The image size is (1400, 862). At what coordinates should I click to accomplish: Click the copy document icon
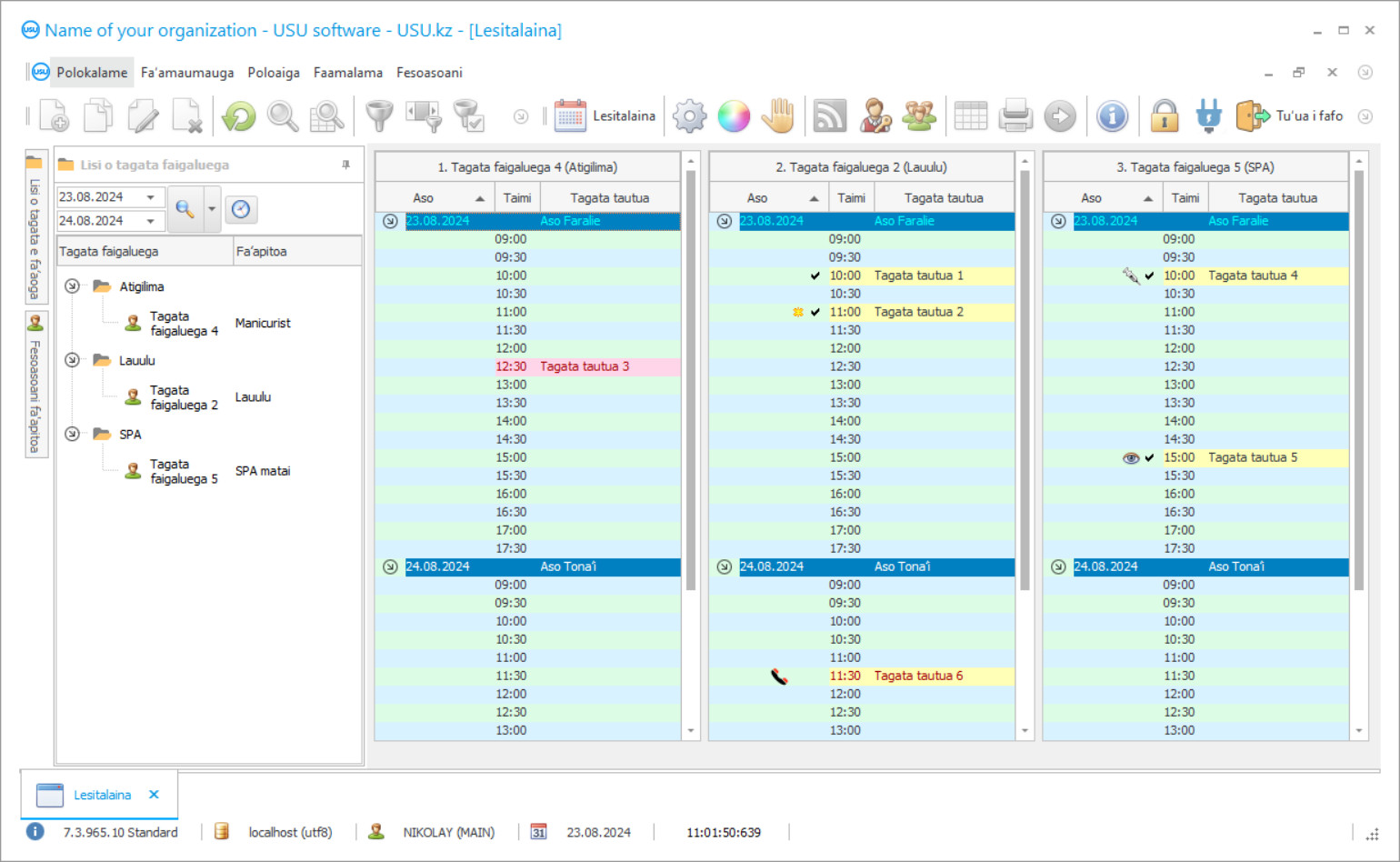(98, 116)
